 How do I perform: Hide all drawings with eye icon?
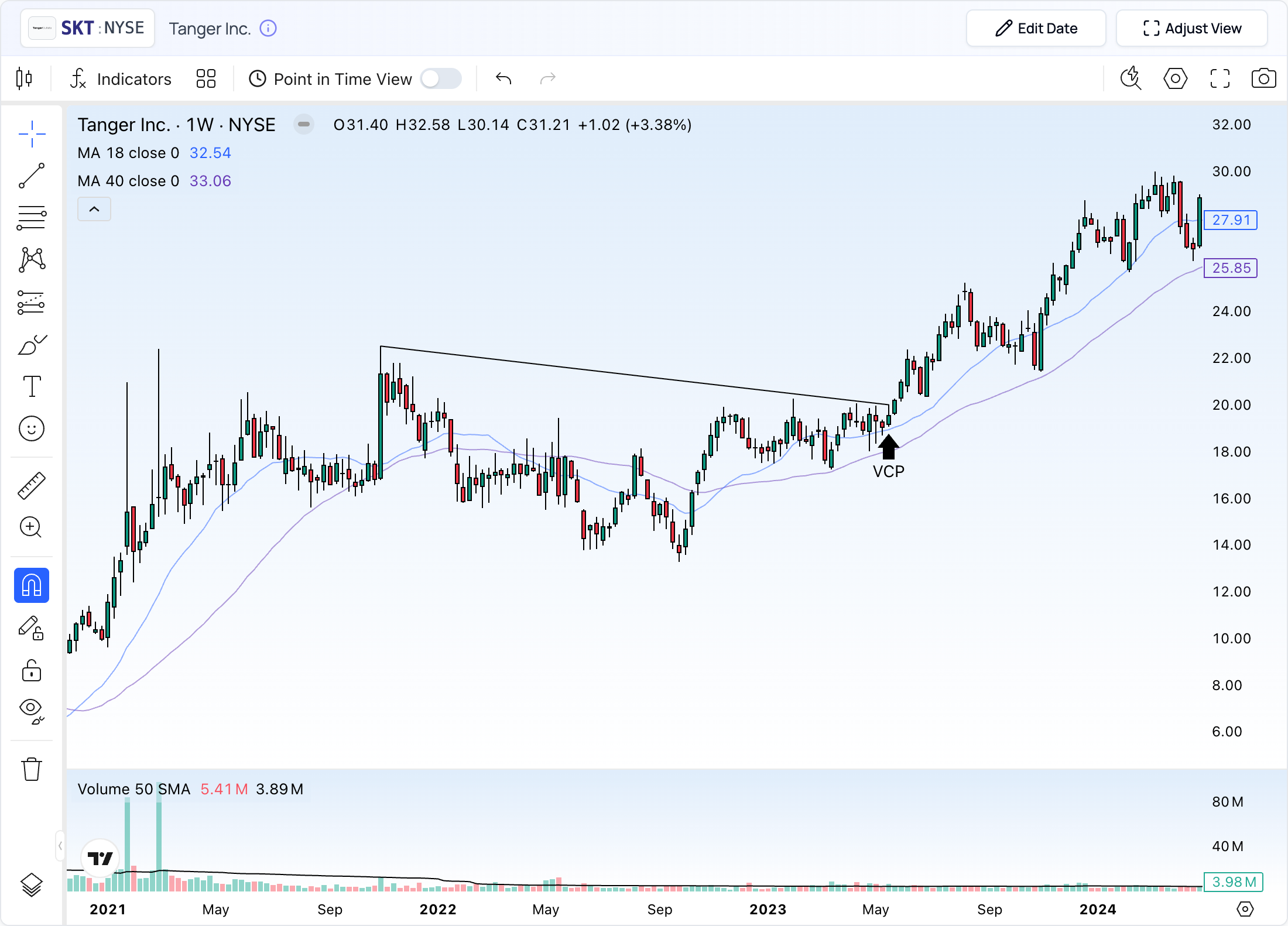(32, 711)
